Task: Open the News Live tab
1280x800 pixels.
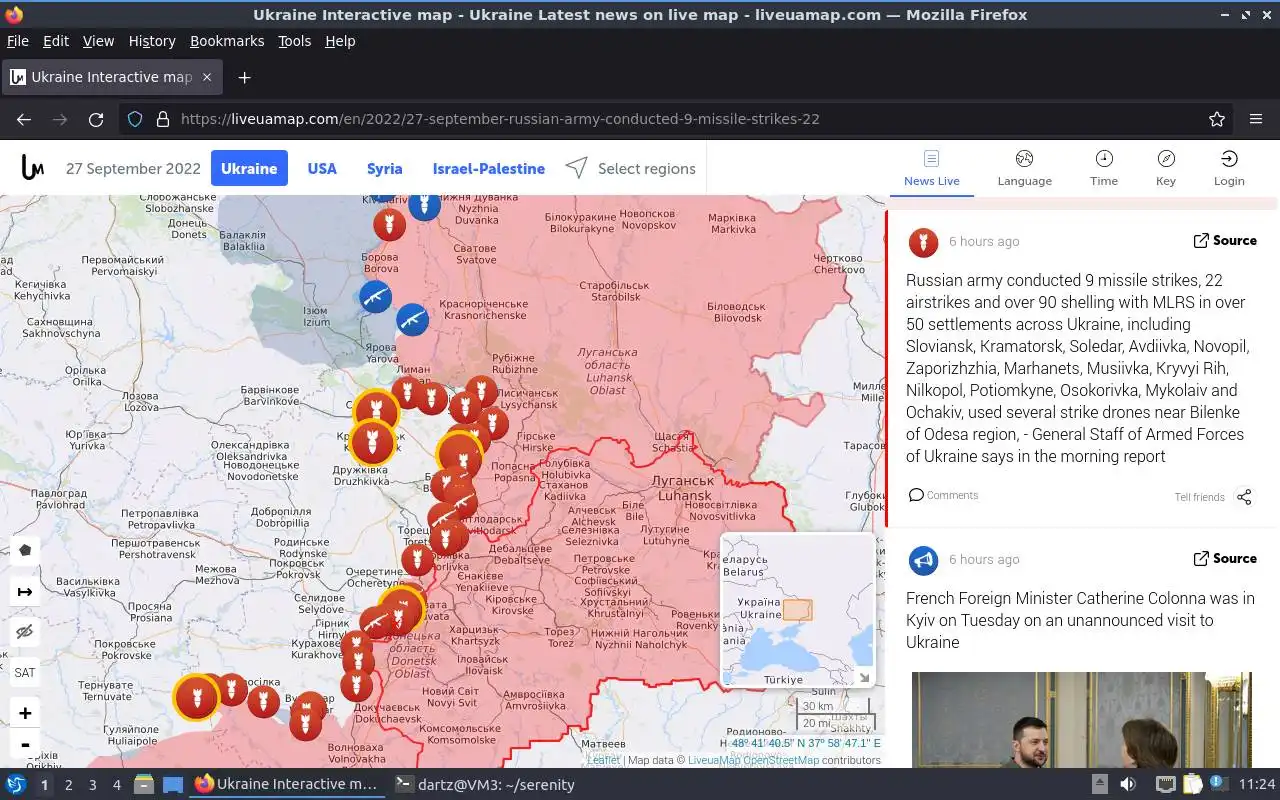Action: [931, 168]
